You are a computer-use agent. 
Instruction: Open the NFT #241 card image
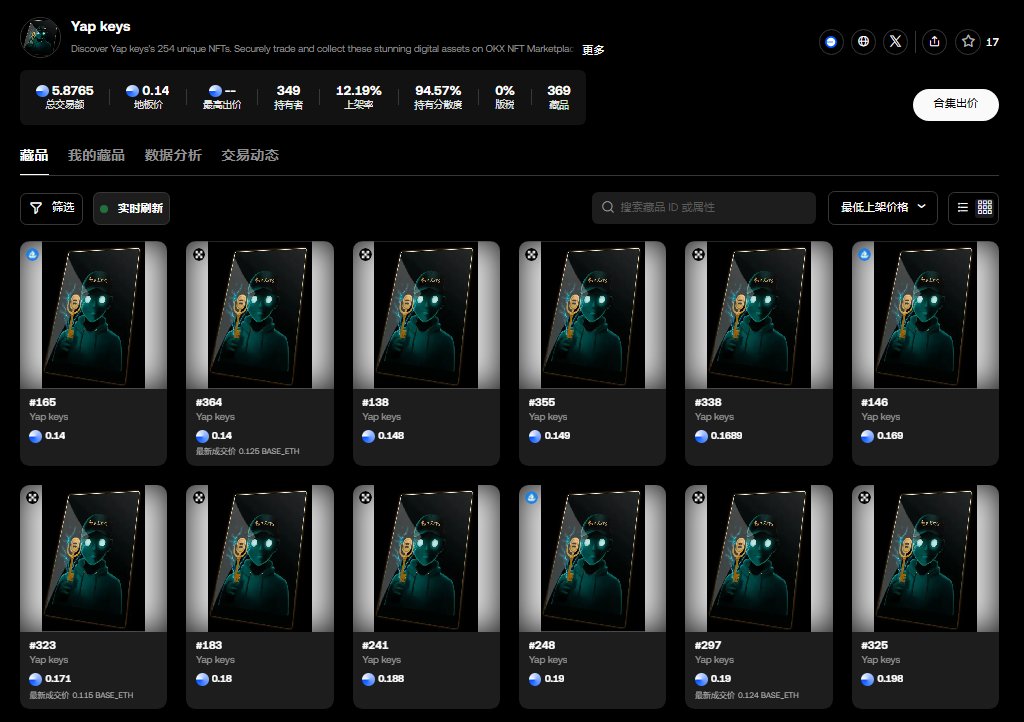point(426,558)
